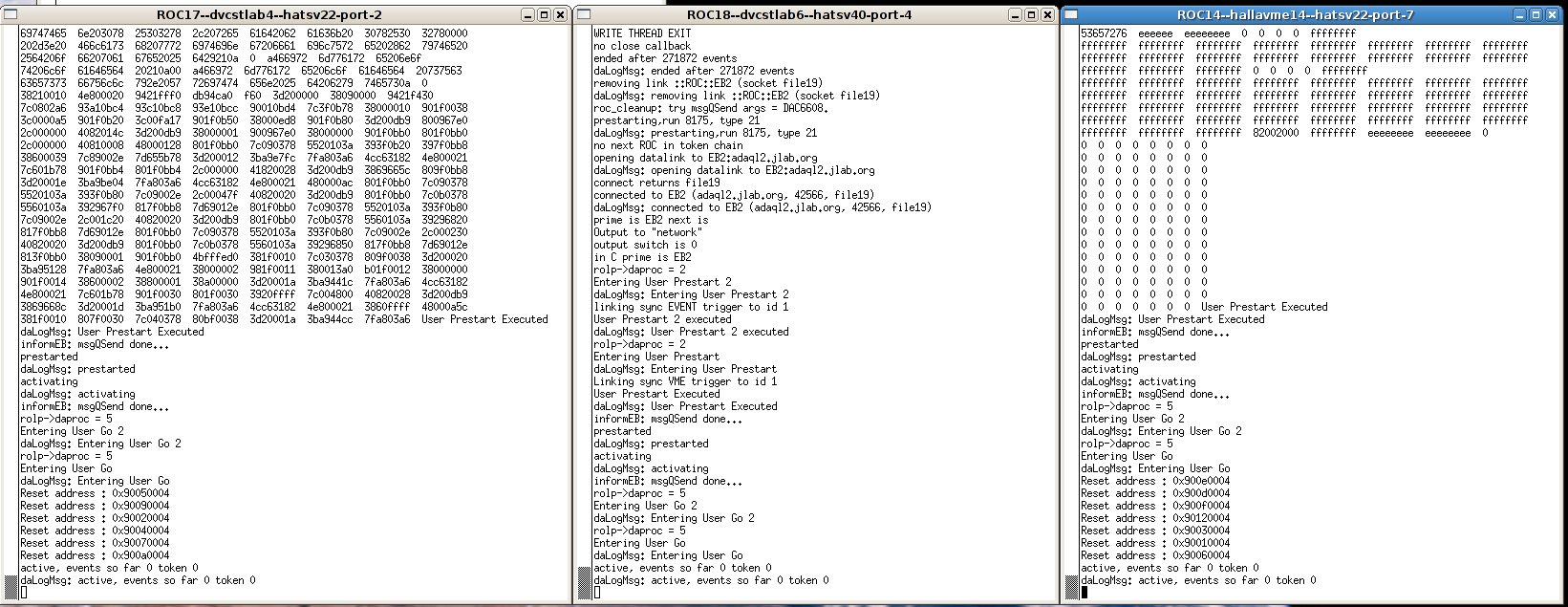Image resolution: width=1568 pixels, height=607 pixels.
Task: Minimize the ROC18--dvcstlab6 window
Action: pyautogui.click(x=1017, y=15)
